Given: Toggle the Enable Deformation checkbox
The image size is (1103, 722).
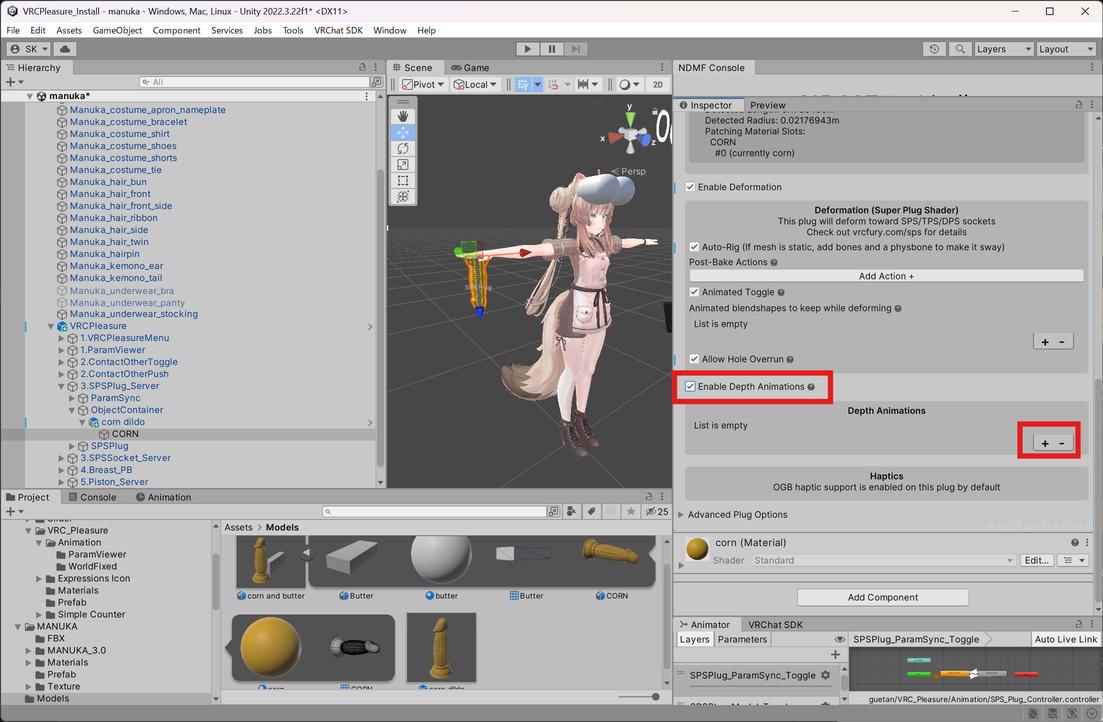Looking at the screenshot, I should (x=690, y=187).
